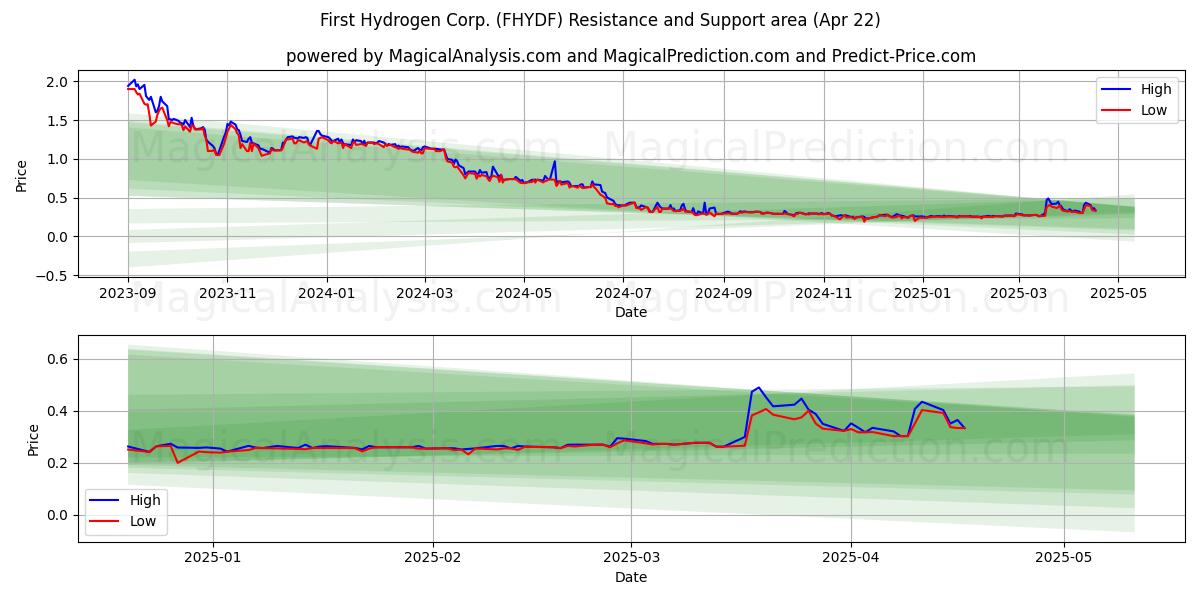Click the '2025-05' x-axis label on top chart
The image size is (1200, 600).
pos(1117,293)
